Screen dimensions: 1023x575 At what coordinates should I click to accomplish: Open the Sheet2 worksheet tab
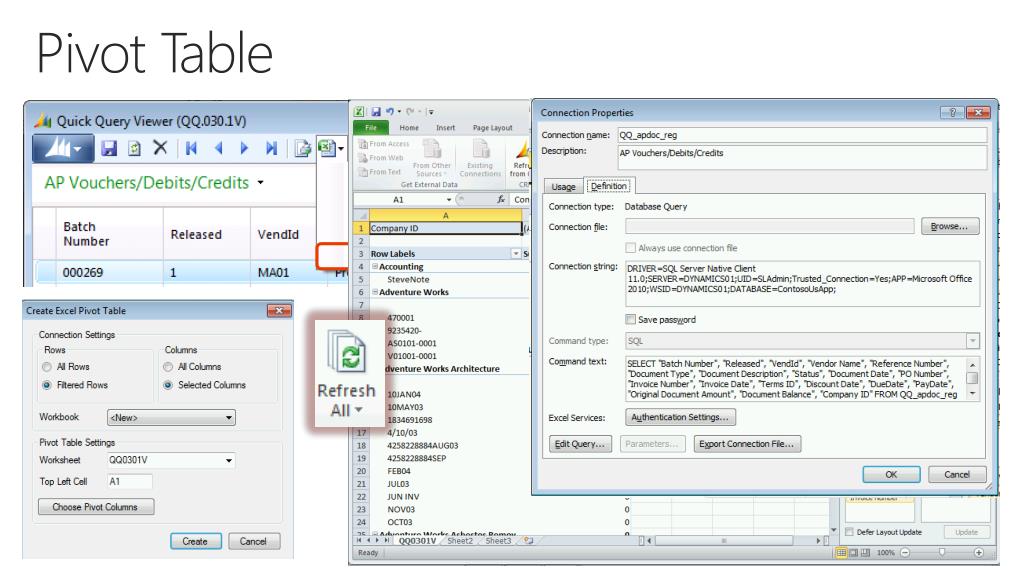tap(460, 540)
